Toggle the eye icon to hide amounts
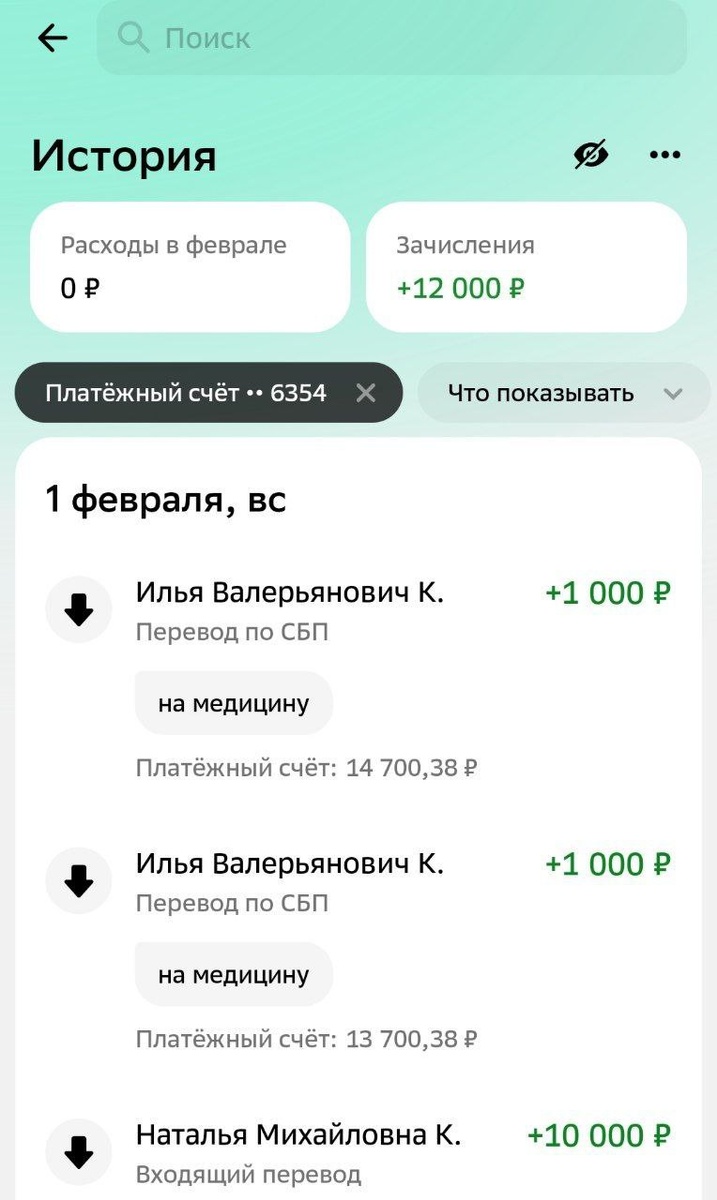The image size is (717, 1200). pos(590,154)
